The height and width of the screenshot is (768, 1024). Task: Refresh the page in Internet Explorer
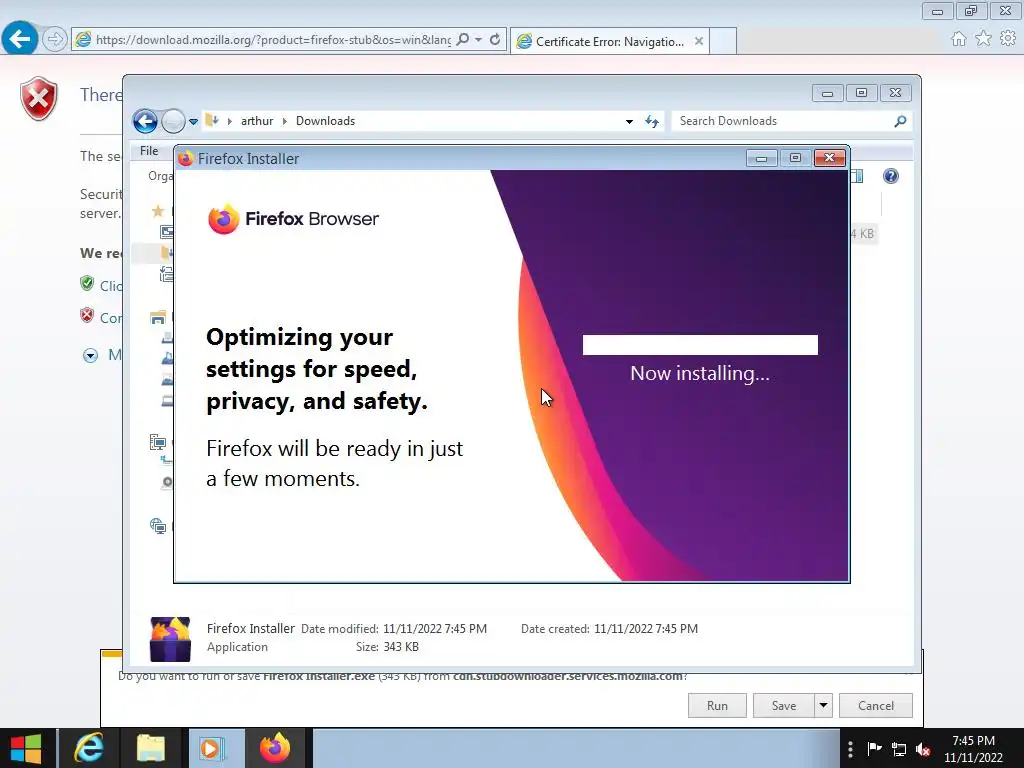click(495, 40)
